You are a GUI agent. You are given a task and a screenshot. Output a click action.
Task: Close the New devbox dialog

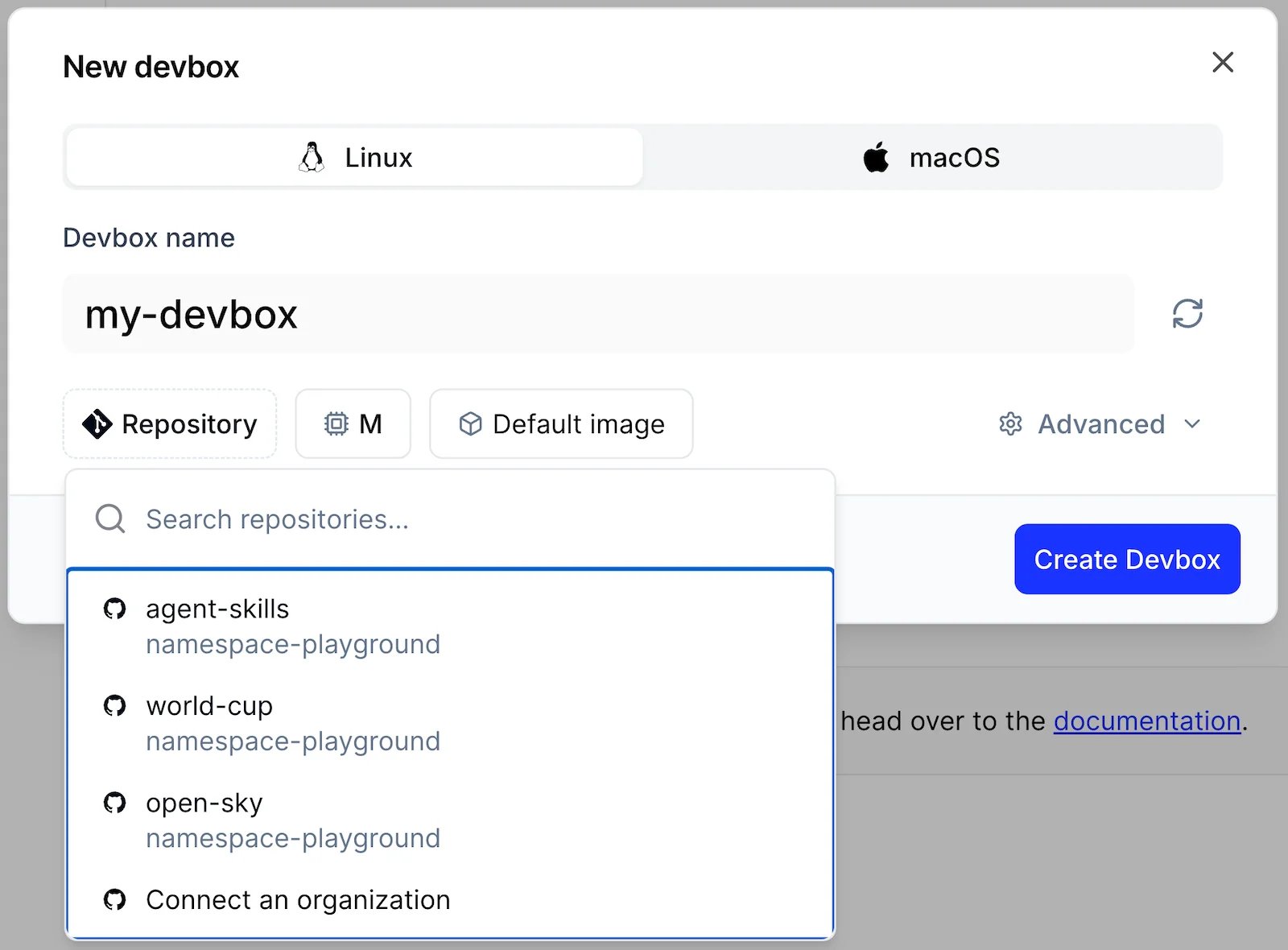1222,62
